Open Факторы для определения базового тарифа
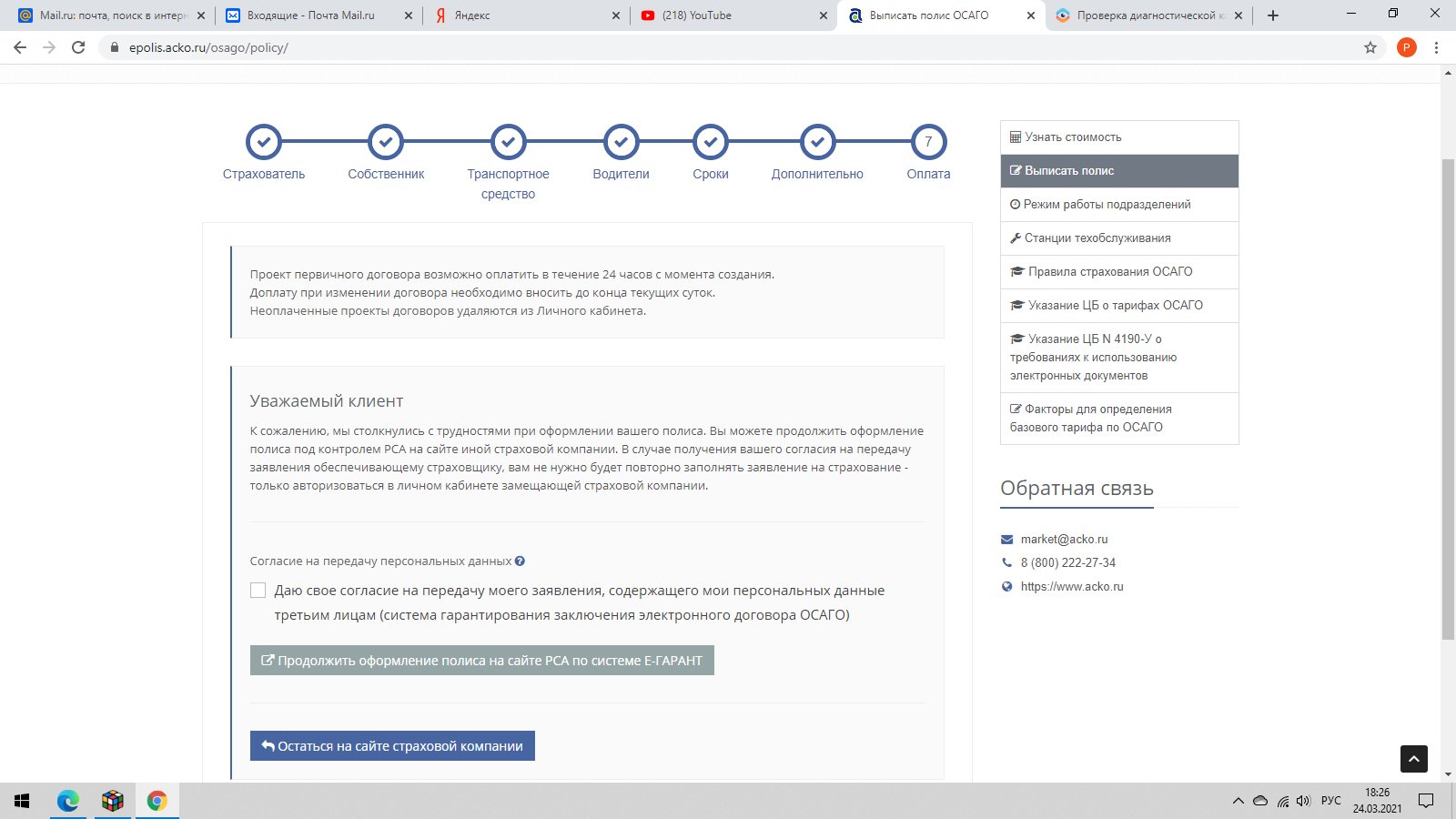The height and width of the screenshot is (819, 1456). (1119, 419)
